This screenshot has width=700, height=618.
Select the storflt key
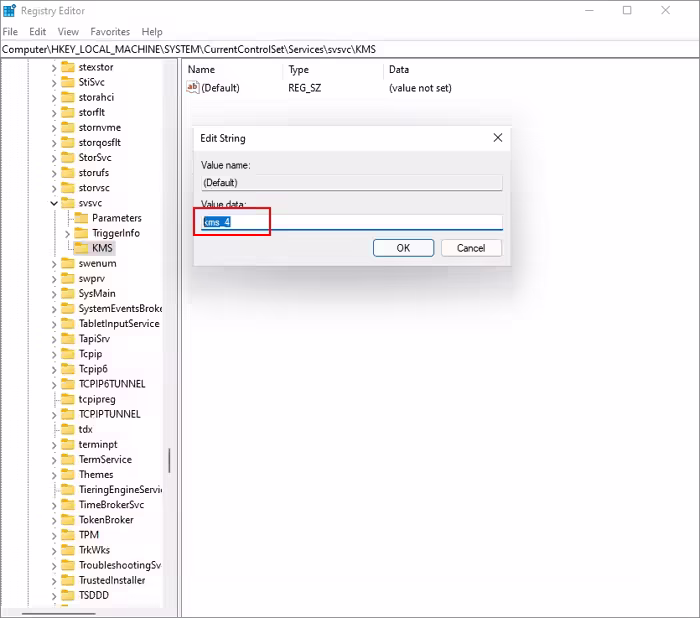(92, 113)
